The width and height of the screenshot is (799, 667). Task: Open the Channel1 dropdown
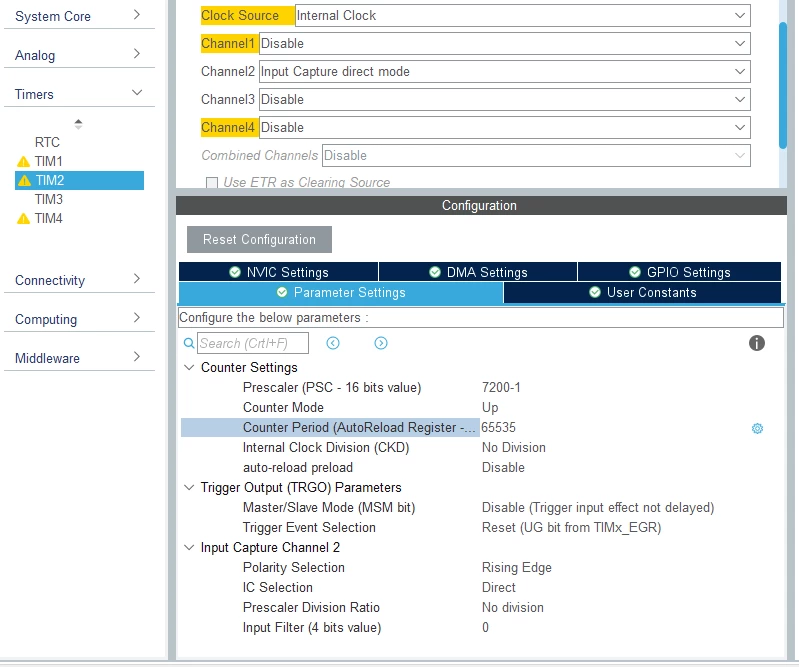[504, 43]
